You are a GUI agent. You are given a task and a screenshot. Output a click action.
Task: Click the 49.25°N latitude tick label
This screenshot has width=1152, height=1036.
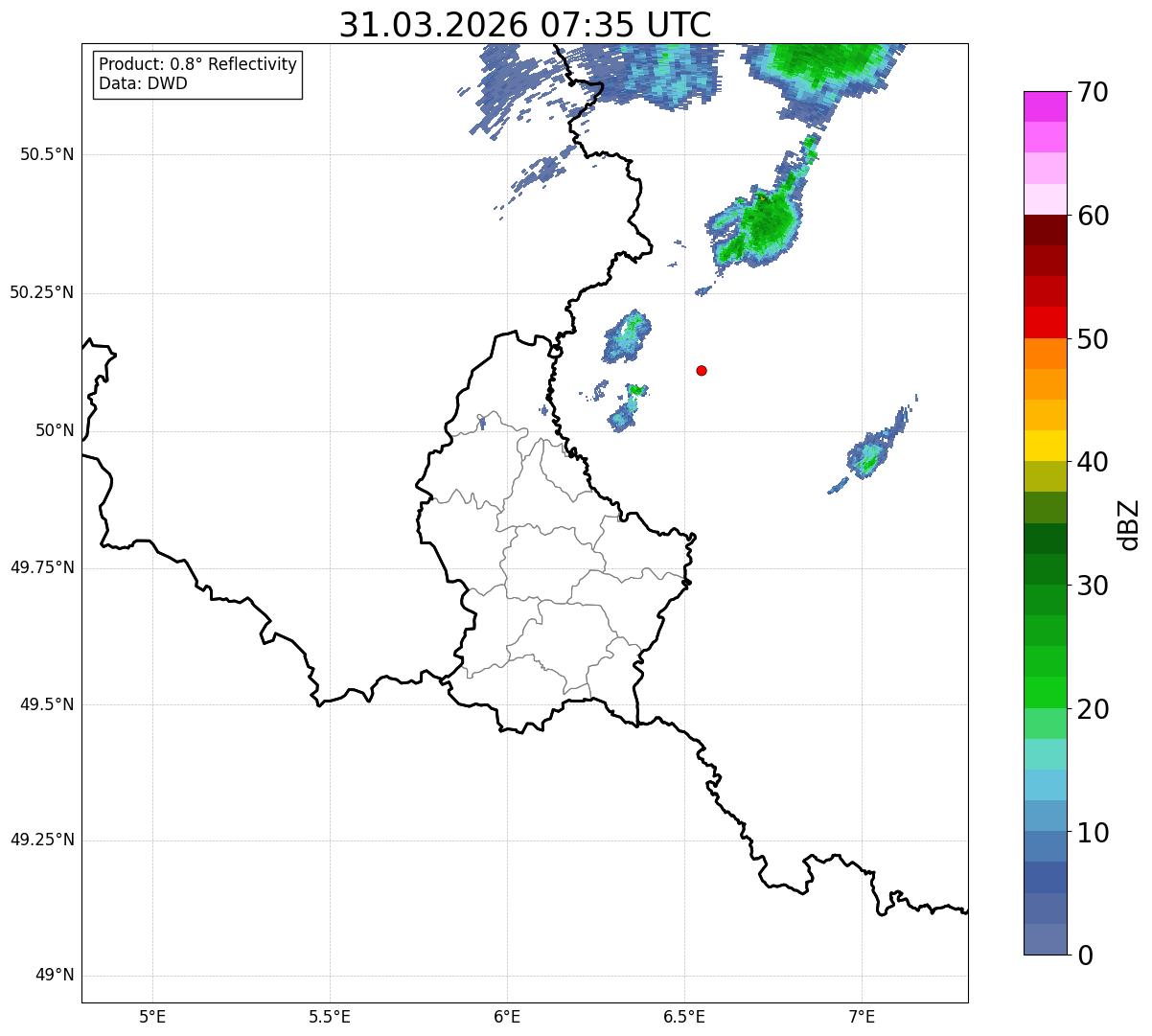41,840
